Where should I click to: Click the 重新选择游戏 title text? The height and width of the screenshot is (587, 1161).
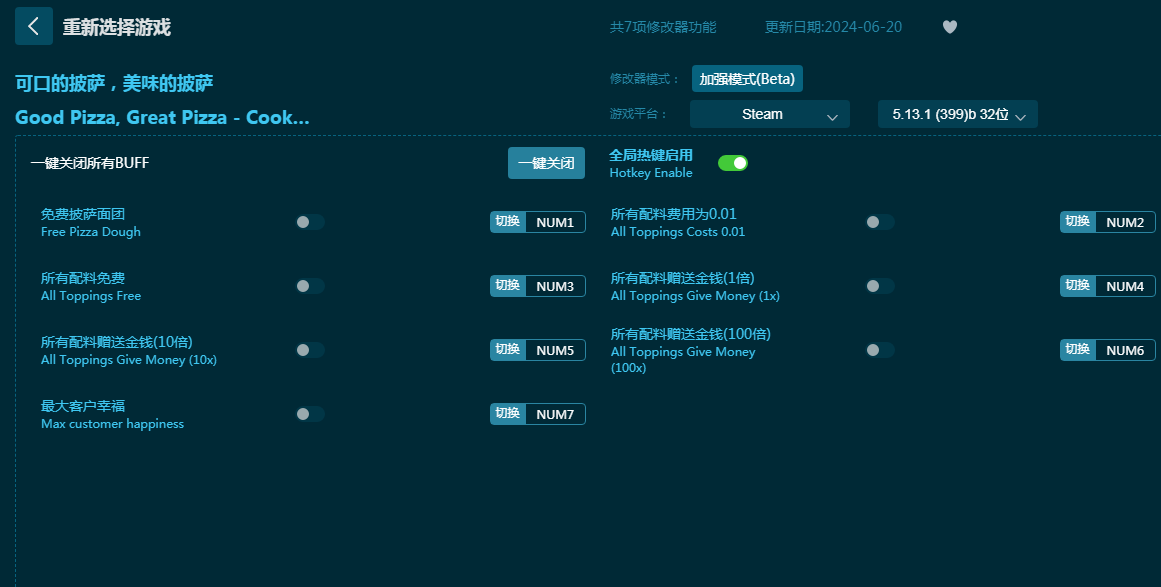click(116, 27)
